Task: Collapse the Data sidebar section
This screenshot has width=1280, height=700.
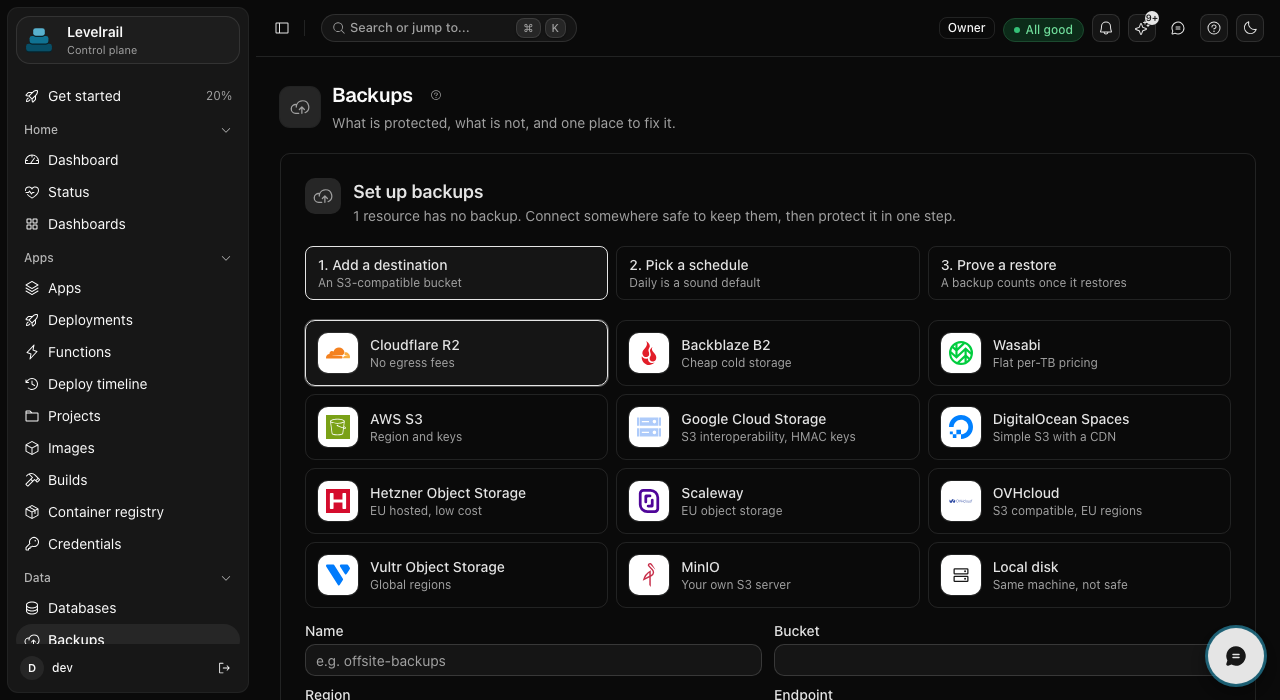Action: pos(226,578)
